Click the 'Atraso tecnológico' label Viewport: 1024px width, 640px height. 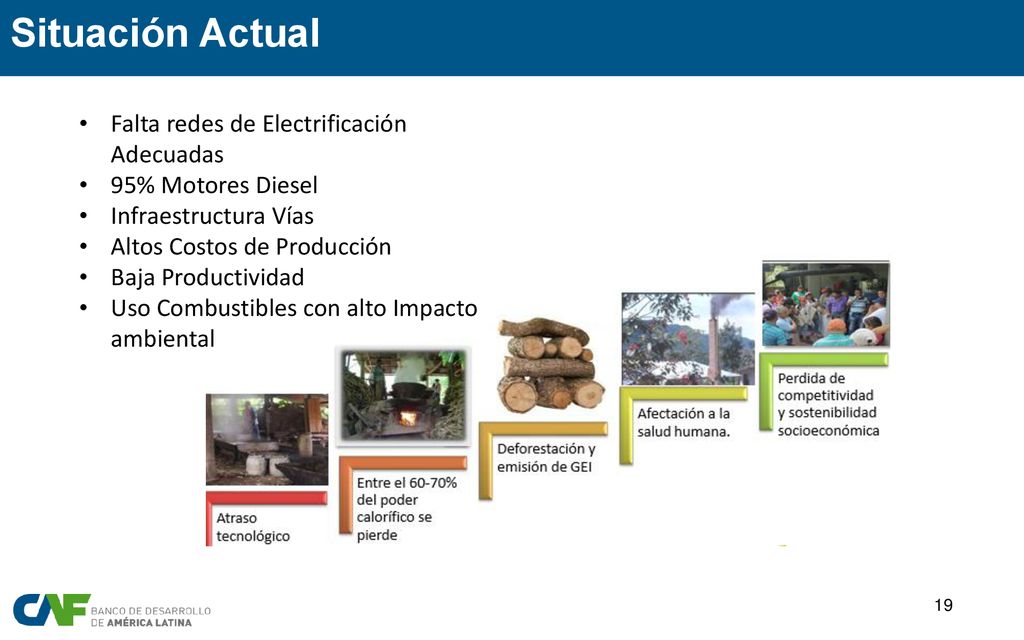pos(253,527)
